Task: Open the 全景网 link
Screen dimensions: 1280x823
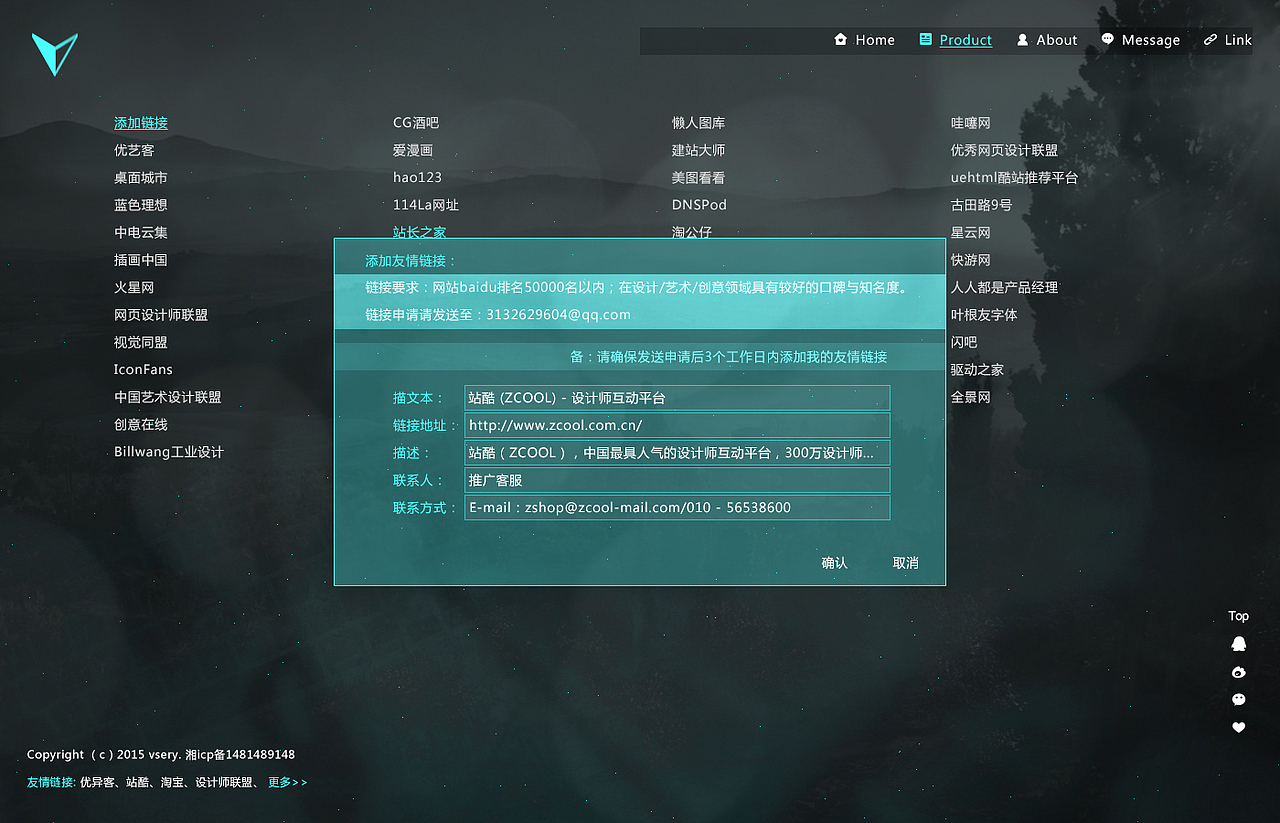Action: [x=971, y=397]
